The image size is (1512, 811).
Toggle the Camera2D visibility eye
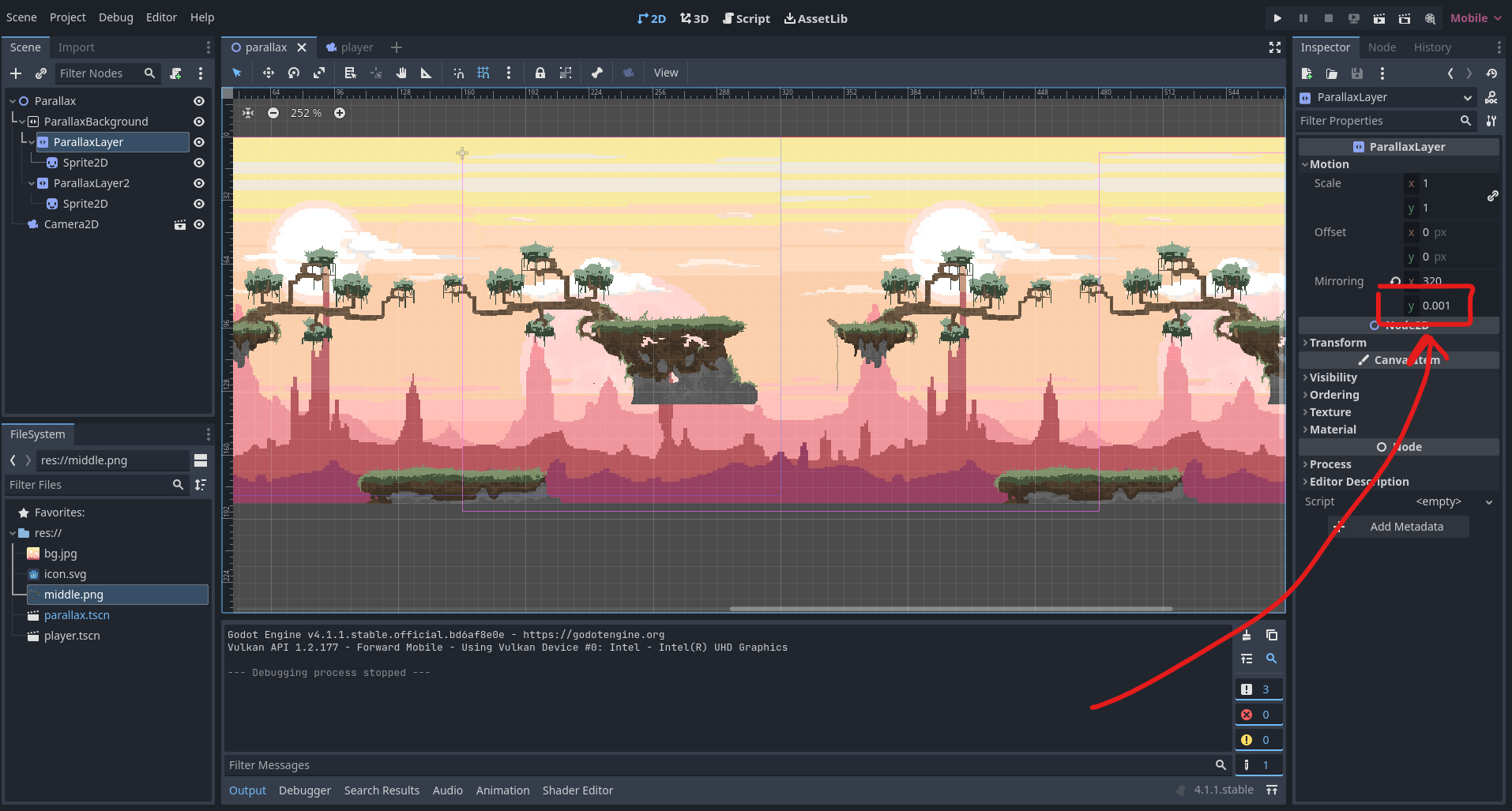pyautogui.click(x=198, y=224)
